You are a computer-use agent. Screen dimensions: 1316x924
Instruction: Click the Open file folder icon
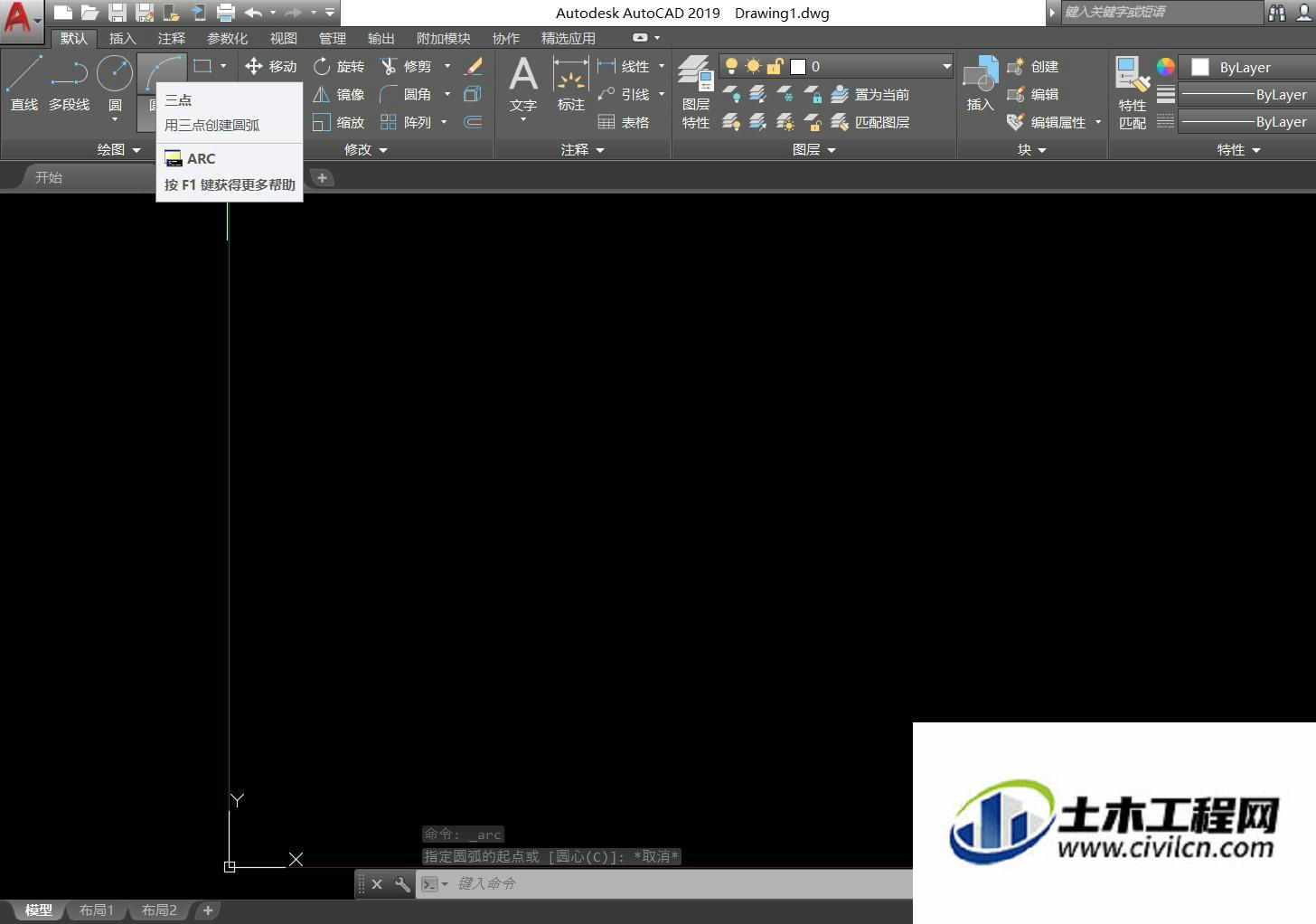89,13
